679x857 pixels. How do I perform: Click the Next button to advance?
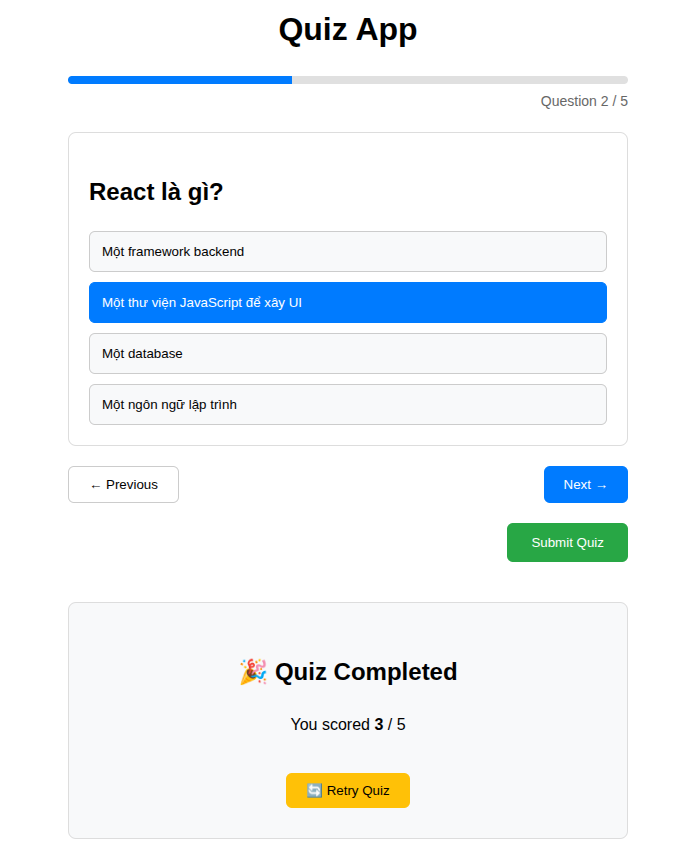point(585,484)
